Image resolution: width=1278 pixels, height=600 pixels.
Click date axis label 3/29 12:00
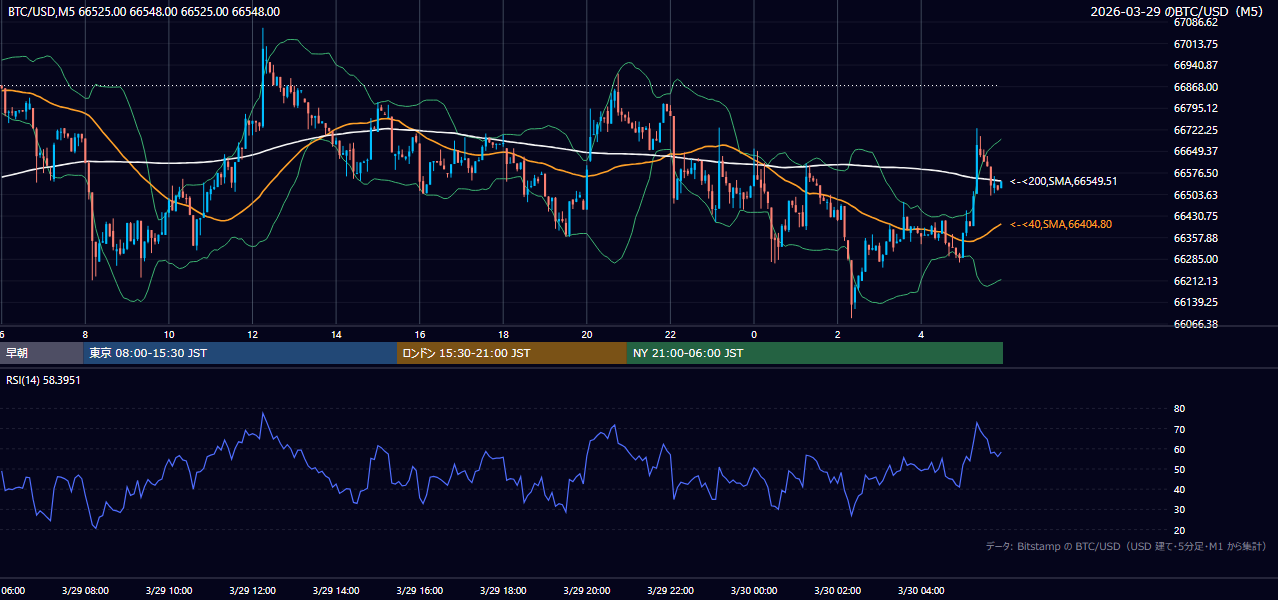[x=252, y=590]
